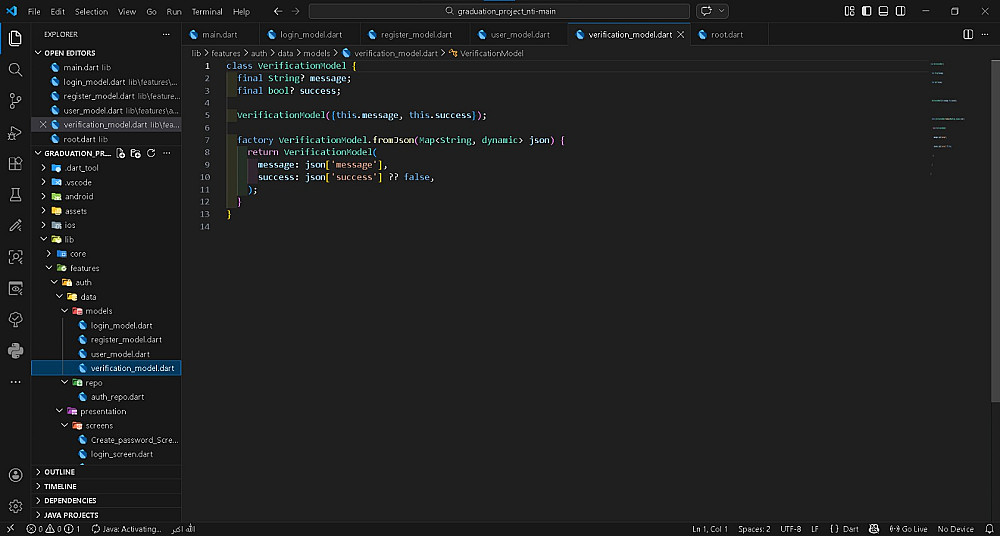The height and width of the screenshot is (536, 1000).
Task: Click the Python icon in activity bar
Action: click(15, 350)
